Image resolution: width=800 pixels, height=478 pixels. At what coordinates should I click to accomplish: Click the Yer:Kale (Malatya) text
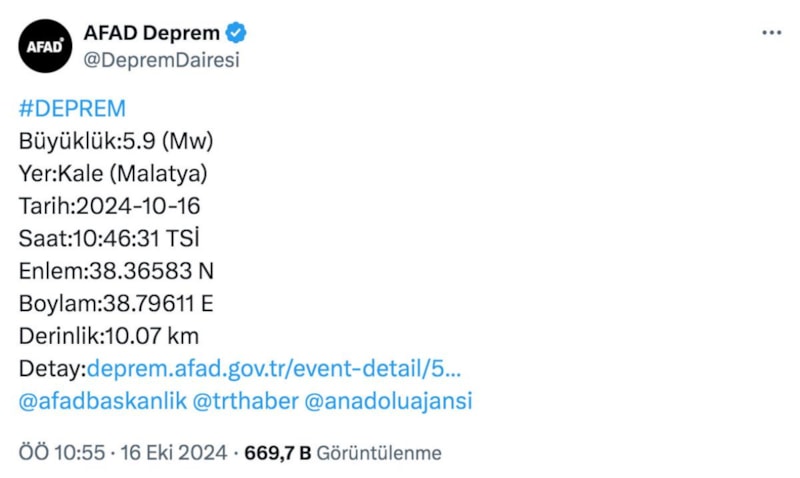click(113, 174)
